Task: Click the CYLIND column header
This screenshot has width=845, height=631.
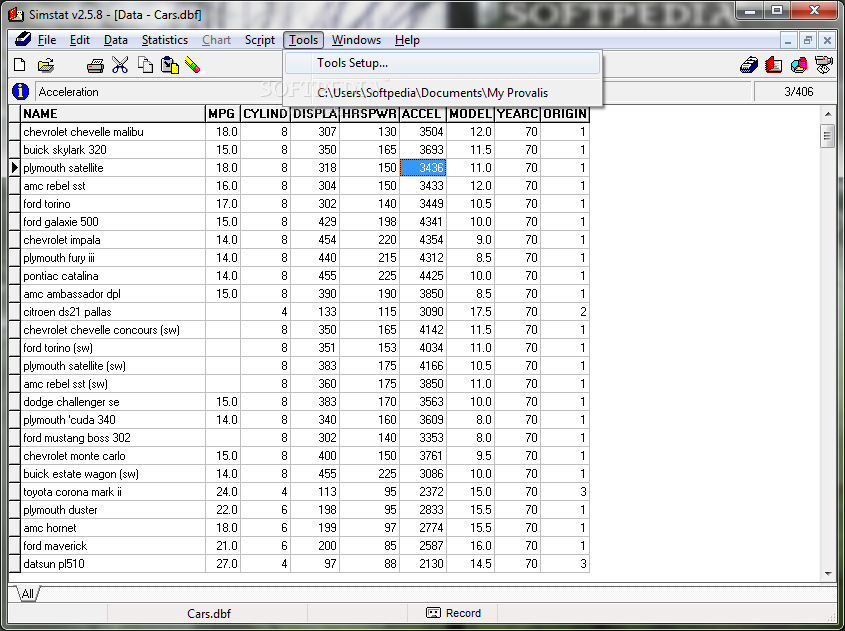Action: (265, 114)
